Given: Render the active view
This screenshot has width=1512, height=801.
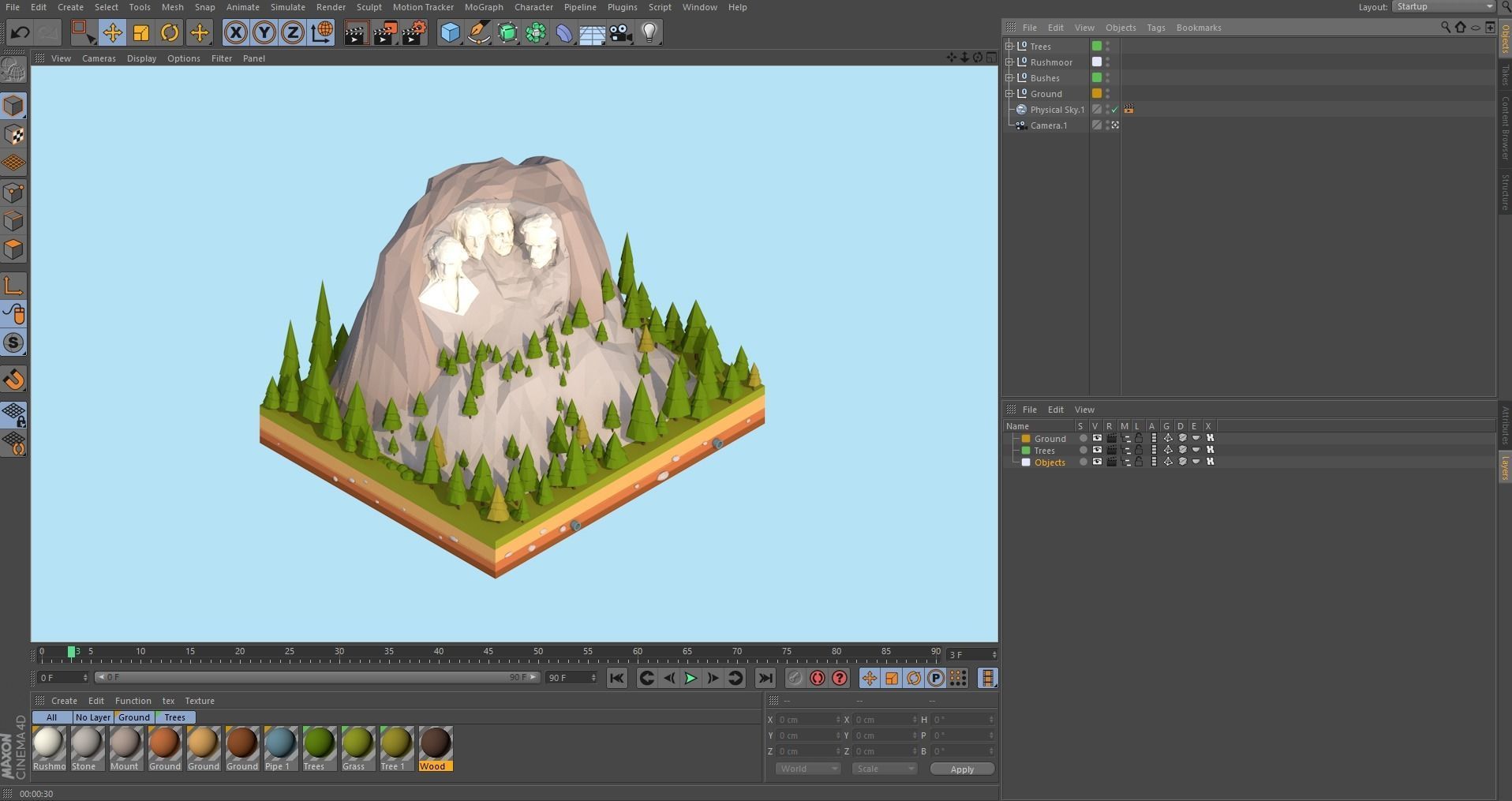Looking at the screenshot, I should click(356, 32).
